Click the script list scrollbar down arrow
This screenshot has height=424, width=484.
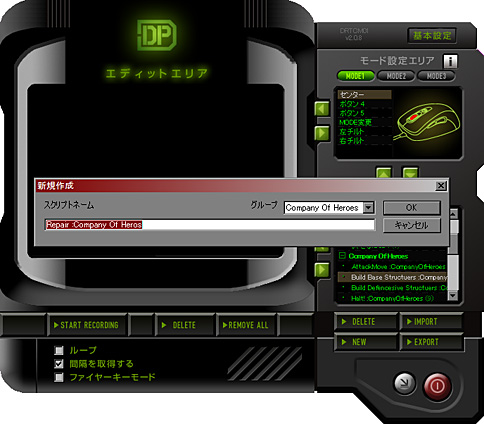[452, 295]
